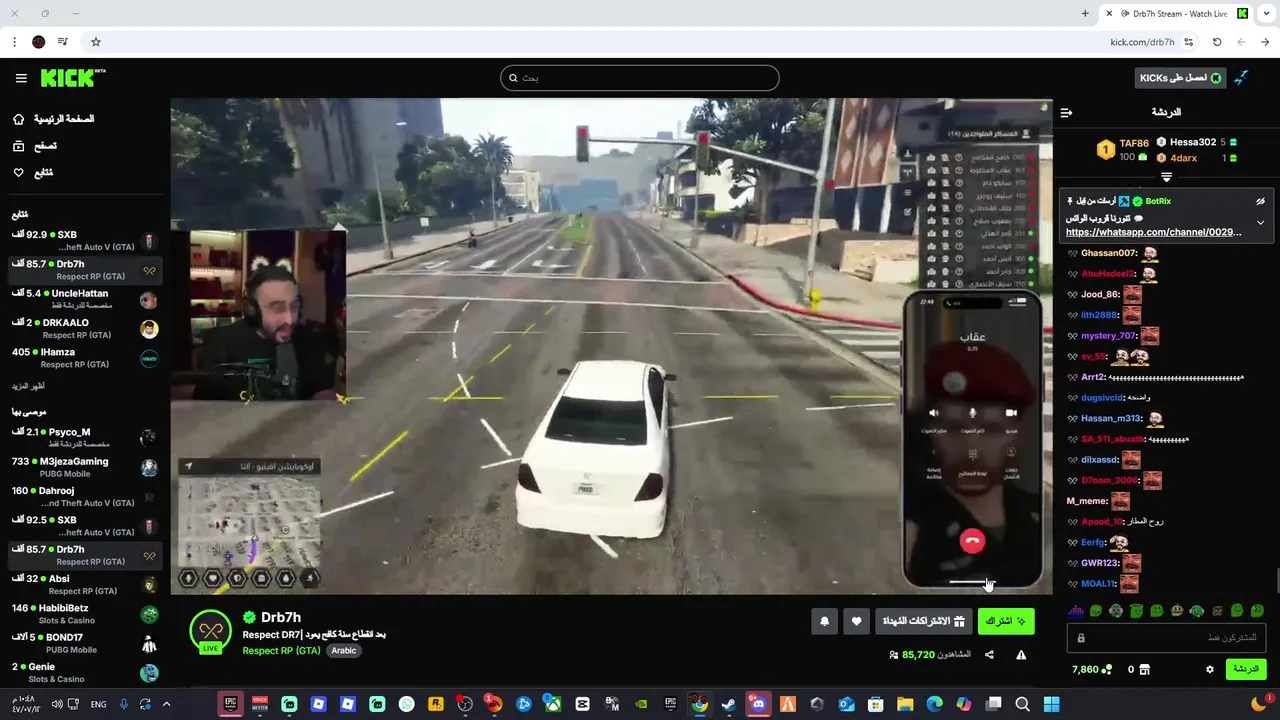This screenshot has width=1280, height=720.
Task: Click the chat username Ghassan007
Action: (1108, 254)
